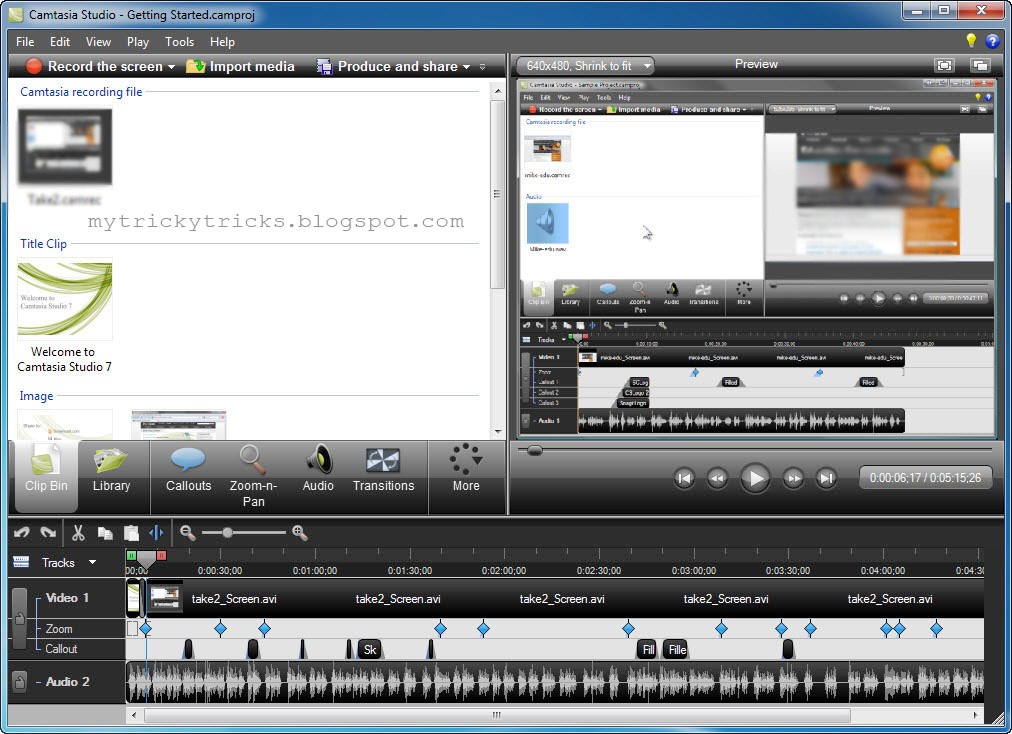Click the redo icon on timeline toolbar
Viewport: 1012px width, 734px height.
[48, 533]
